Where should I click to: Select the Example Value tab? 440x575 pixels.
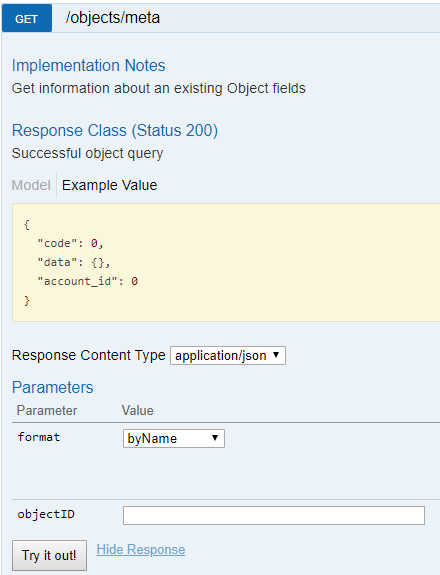[109, 185]
